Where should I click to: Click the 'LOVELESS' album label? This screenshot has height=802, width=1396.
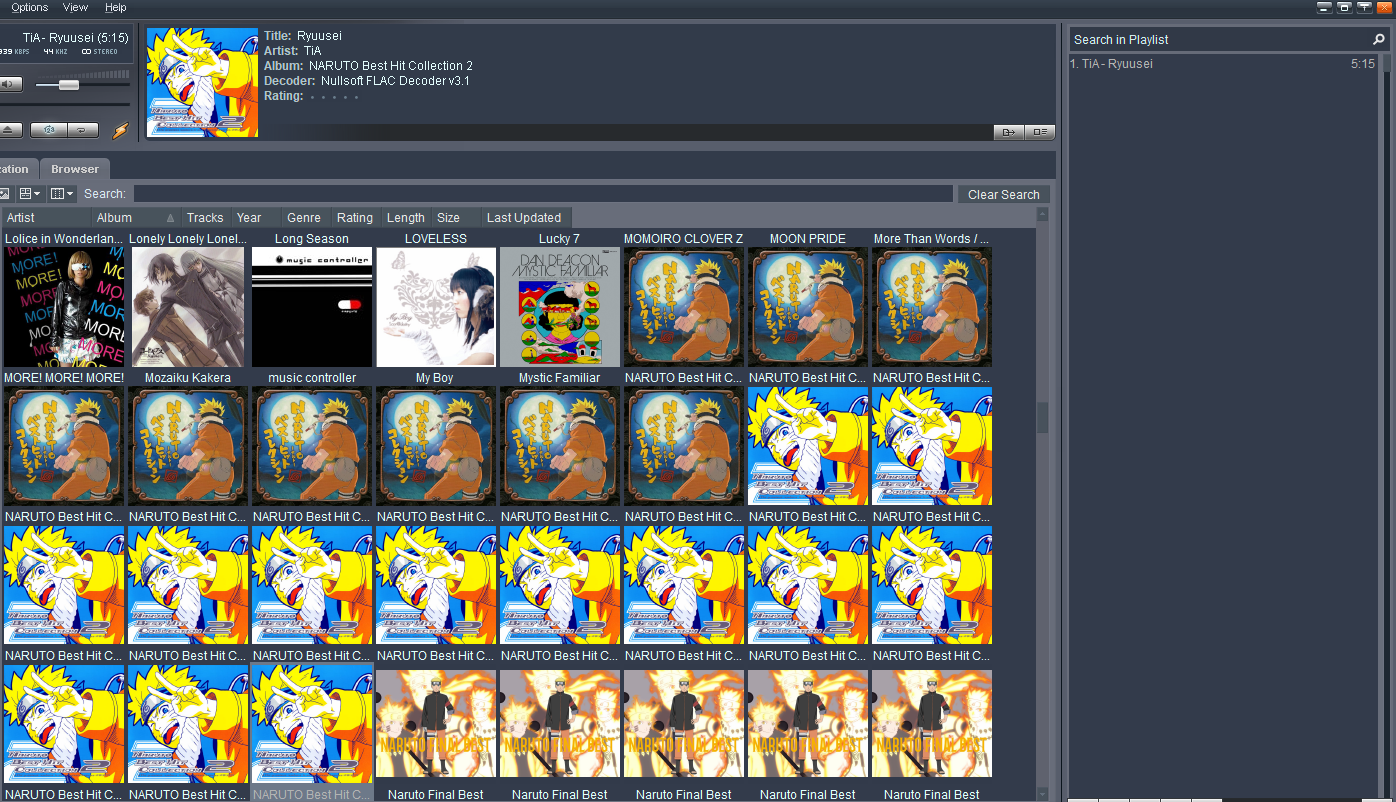tap(436, 239)
